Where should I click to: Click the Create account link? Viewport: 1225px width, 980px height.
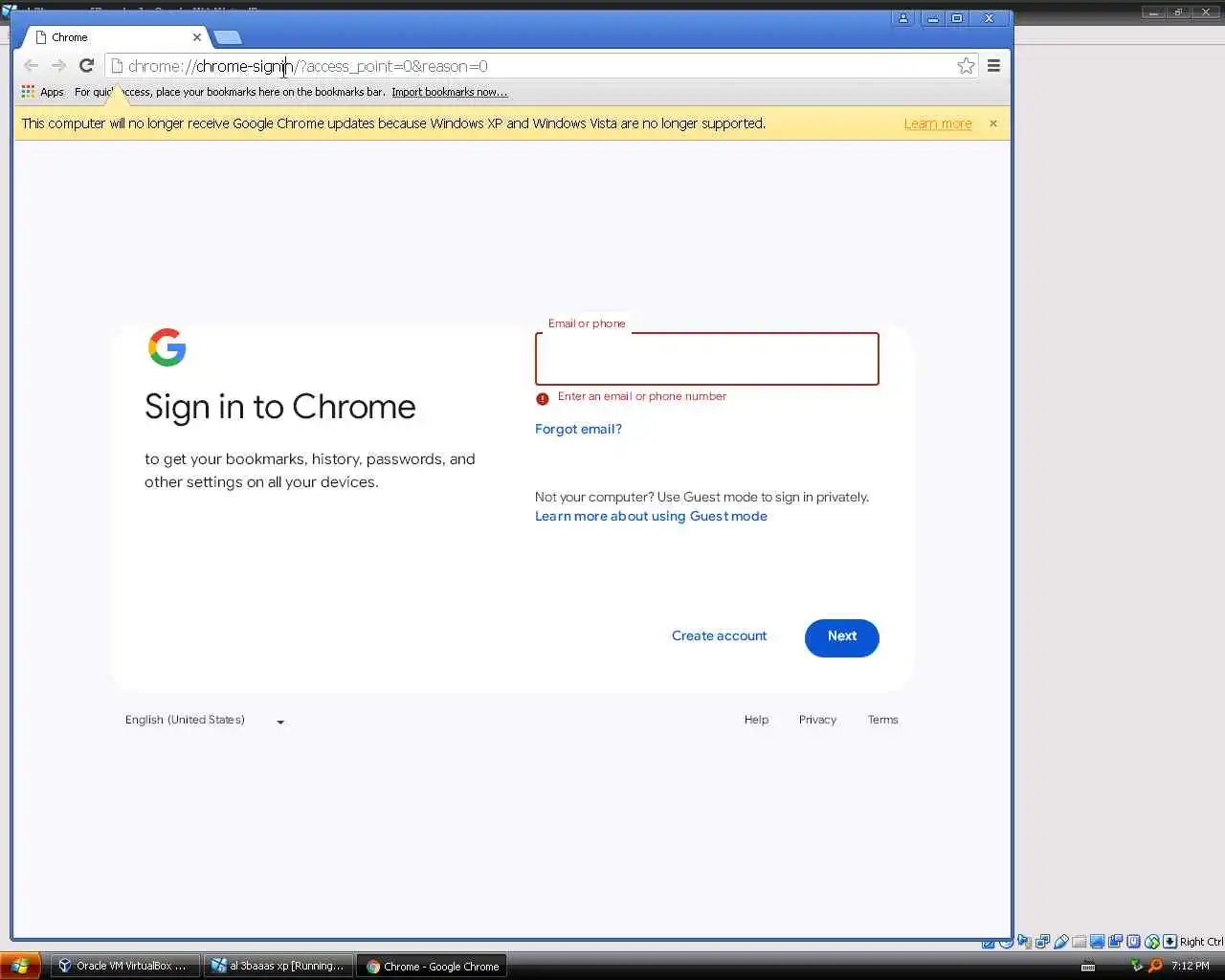719,635
